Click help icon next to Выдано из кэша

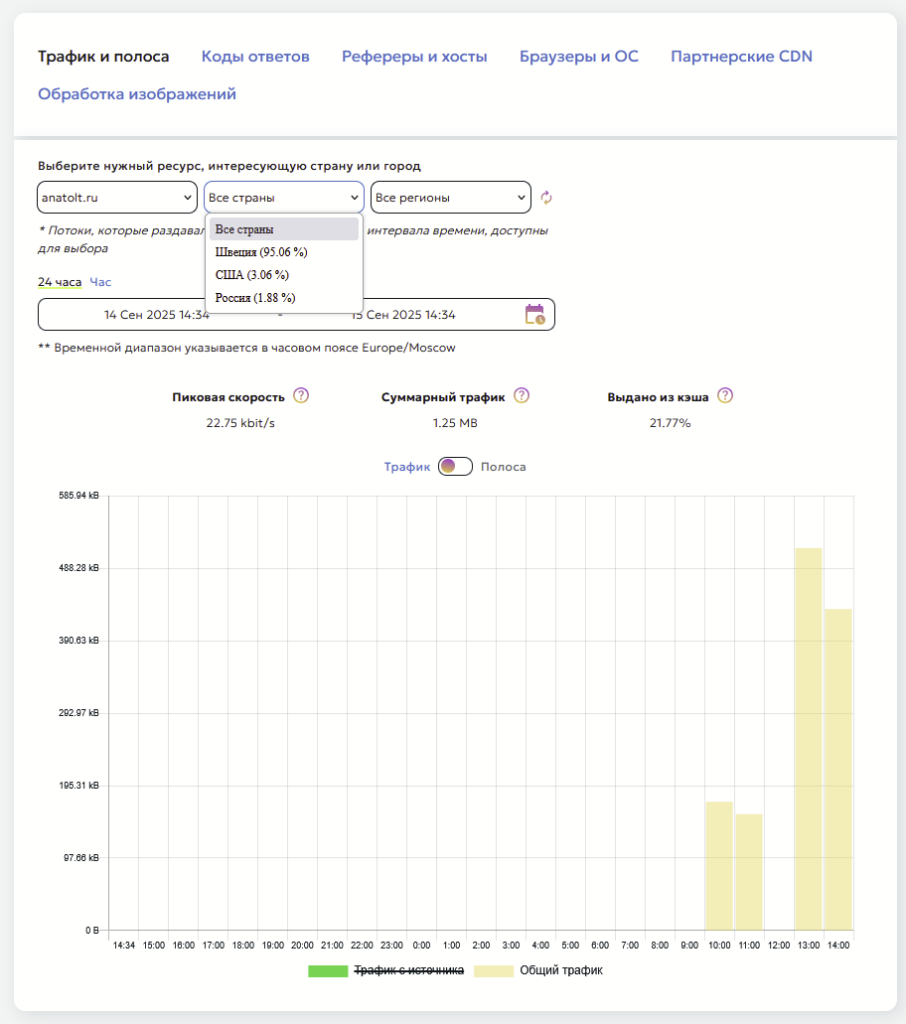pos(725,395)
